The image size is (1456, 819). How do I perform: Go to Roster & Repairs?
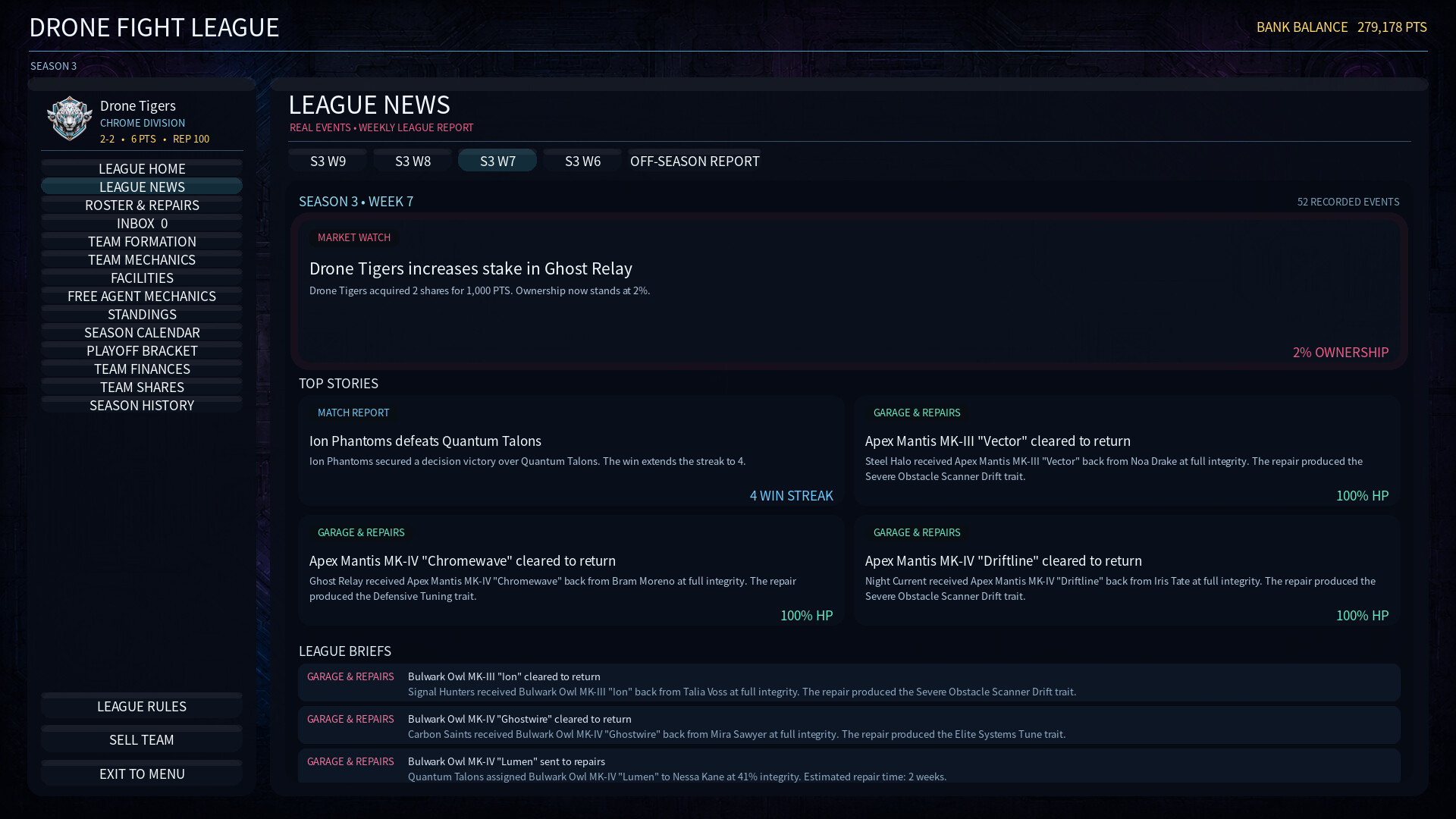click(142, 205)
